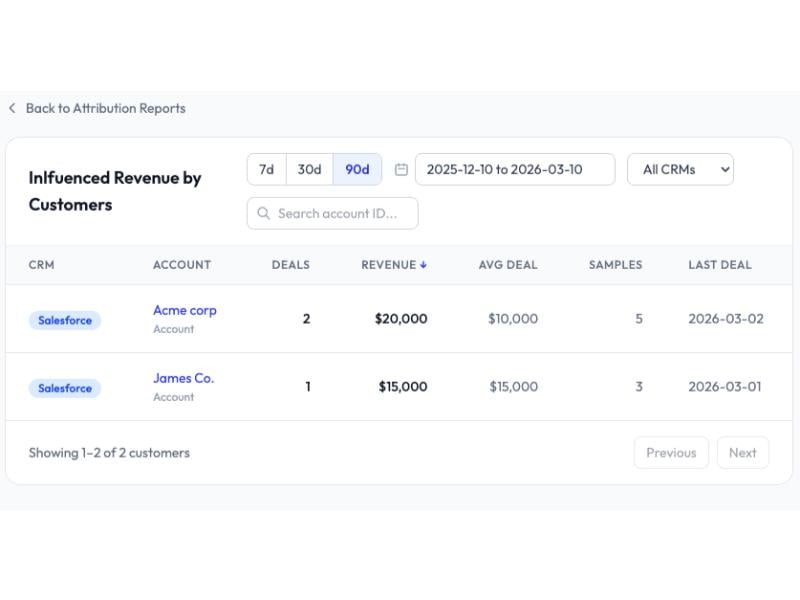
Task: Click the Previous pagination button
Action: [x=671, y=452]
